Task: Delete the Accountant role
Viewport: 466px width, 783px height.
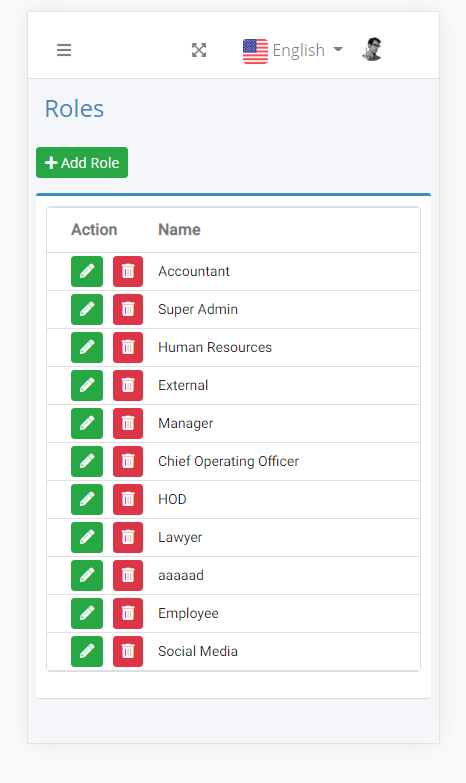Action: 128,272
